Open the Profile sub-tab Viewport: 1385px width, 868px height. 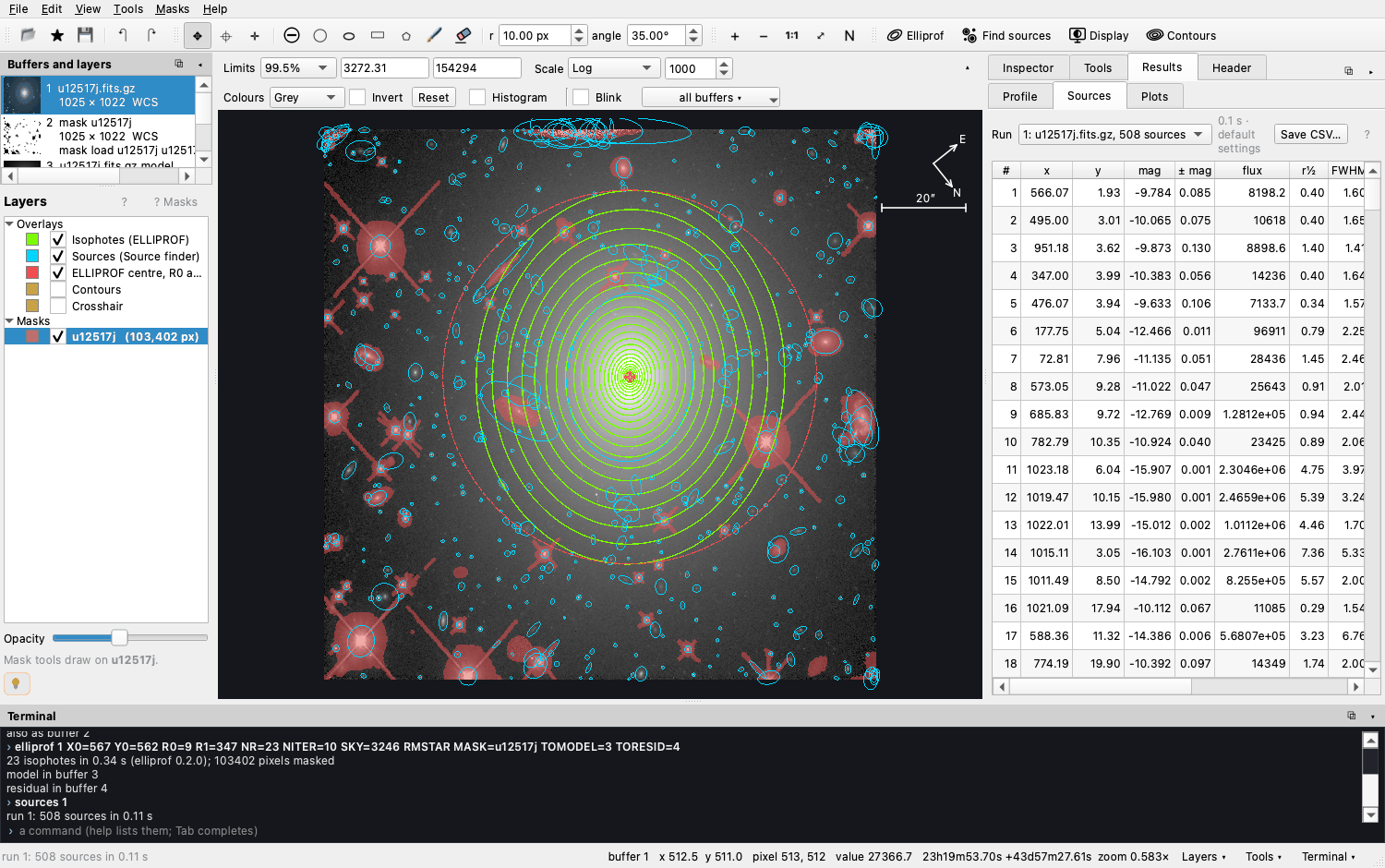tap(1020, 96)
